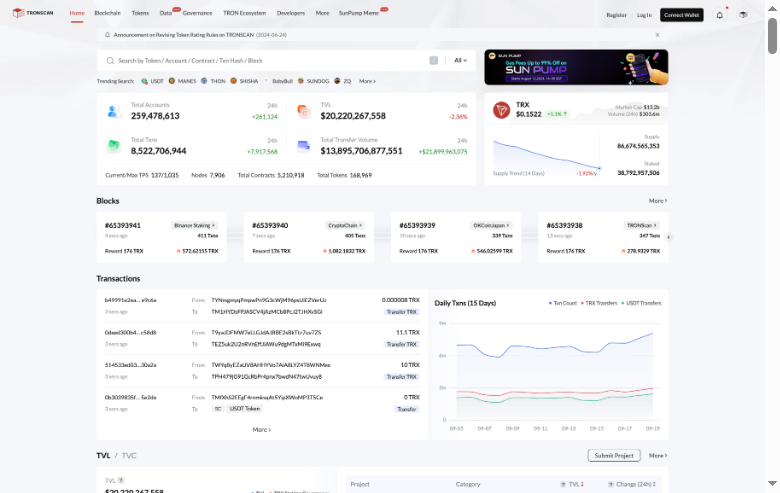Click the Total Transfer Volume icon

coord(303,147)
